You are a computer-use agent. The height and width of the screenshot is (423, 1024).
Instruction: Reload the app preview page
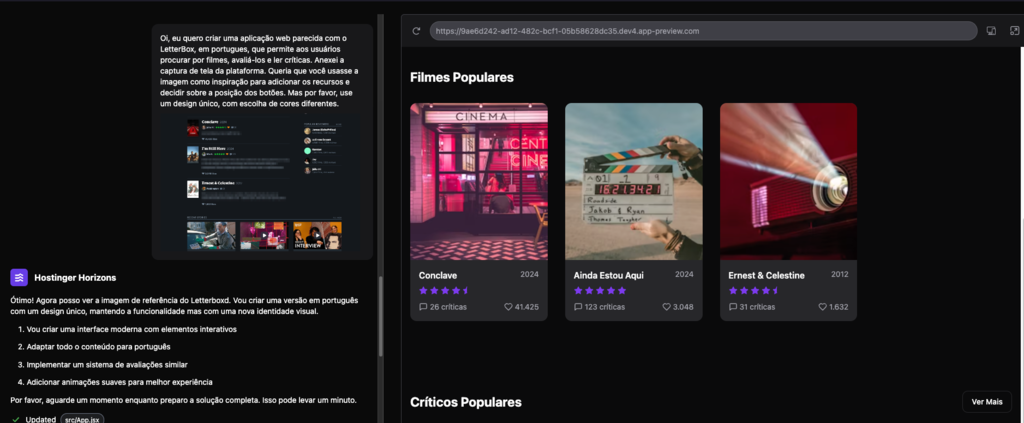click(x=416, y=31)
